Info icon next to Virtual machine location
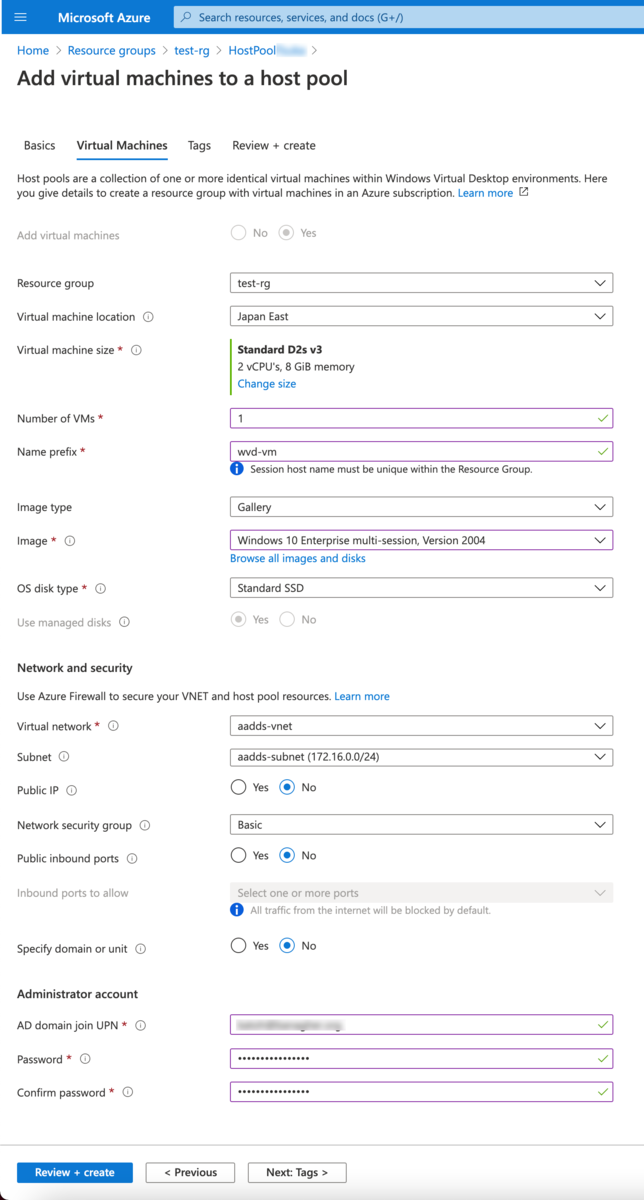Screen dimensions: 644x1200 click(148, 317)
